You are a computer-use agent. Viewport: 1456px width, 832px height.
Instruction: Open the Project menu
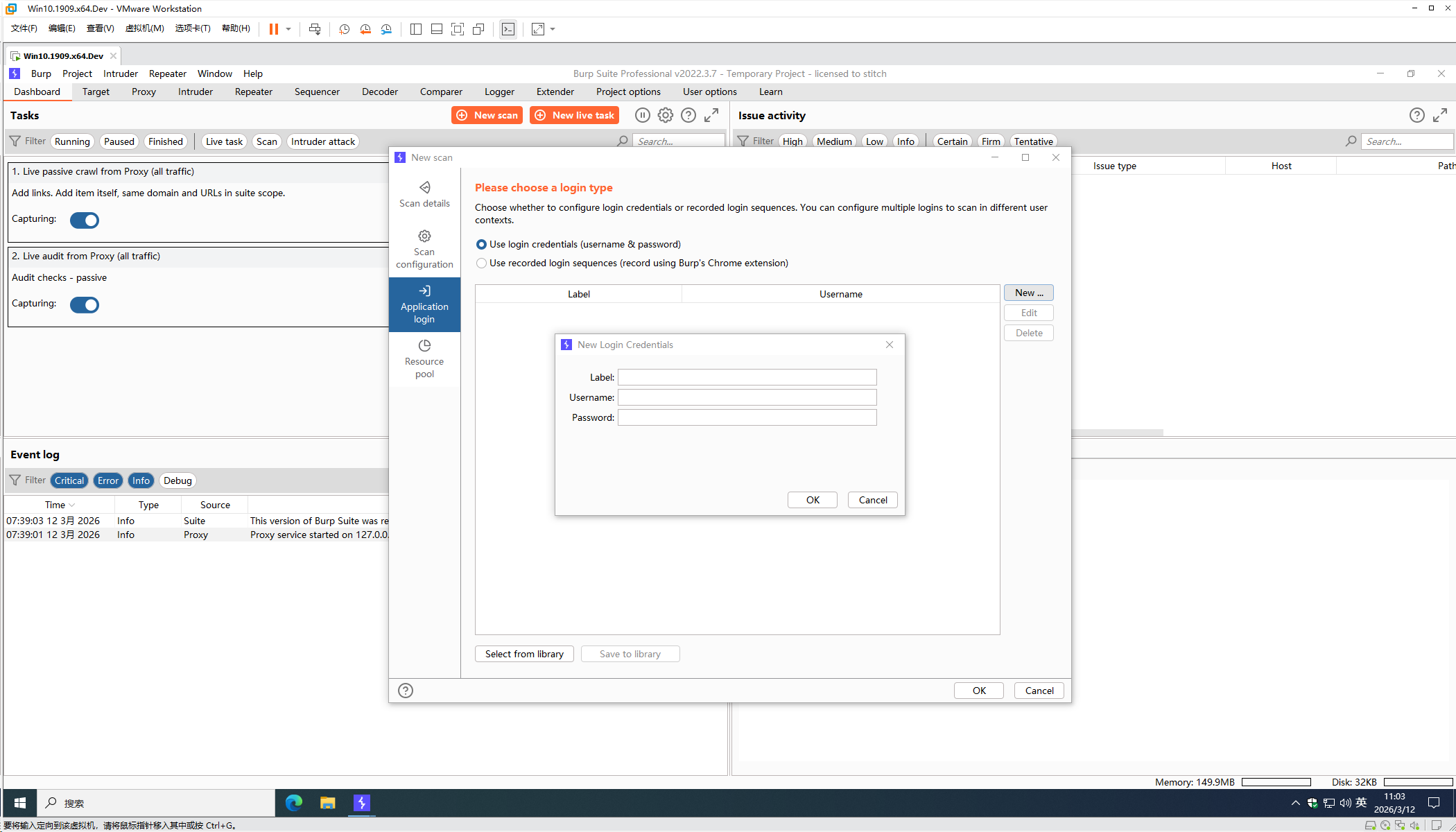[x=77, y=73]
